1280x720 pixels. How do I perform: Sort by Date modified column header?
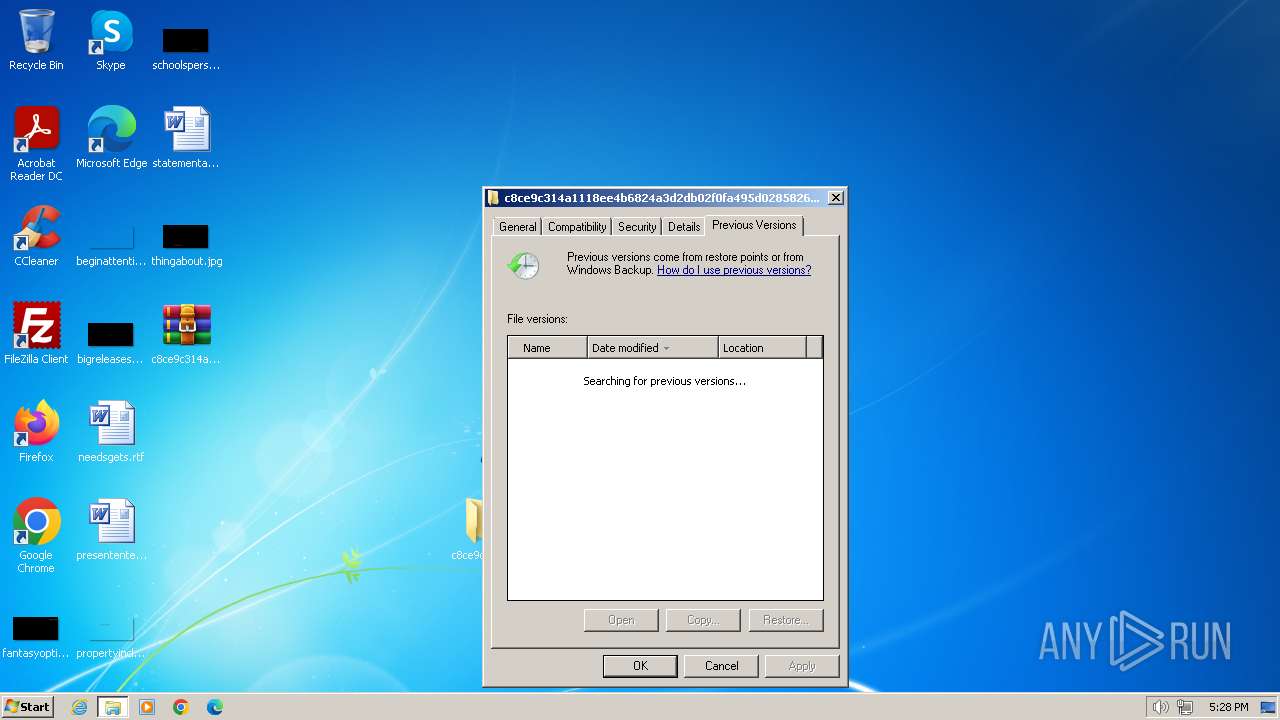click(x=653, y=348)
